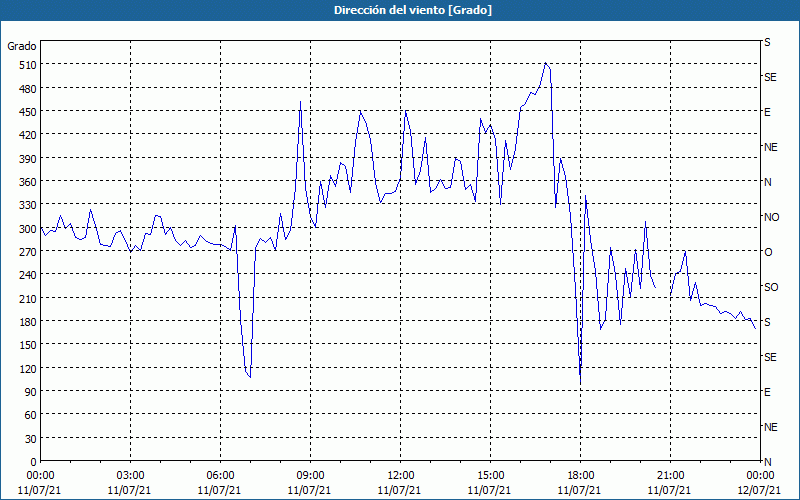The height and width of the screenshot is (500, 800).
Task: Select the 150 degree axis label
Action: (28, 345)
